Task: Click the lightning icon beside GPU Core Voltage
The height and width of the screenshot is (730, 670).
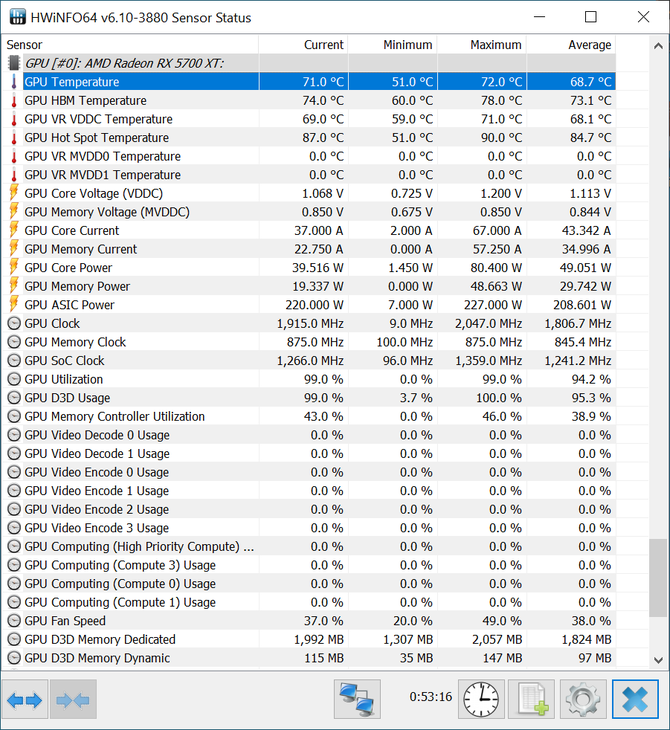Action: [x=14, y=192]
